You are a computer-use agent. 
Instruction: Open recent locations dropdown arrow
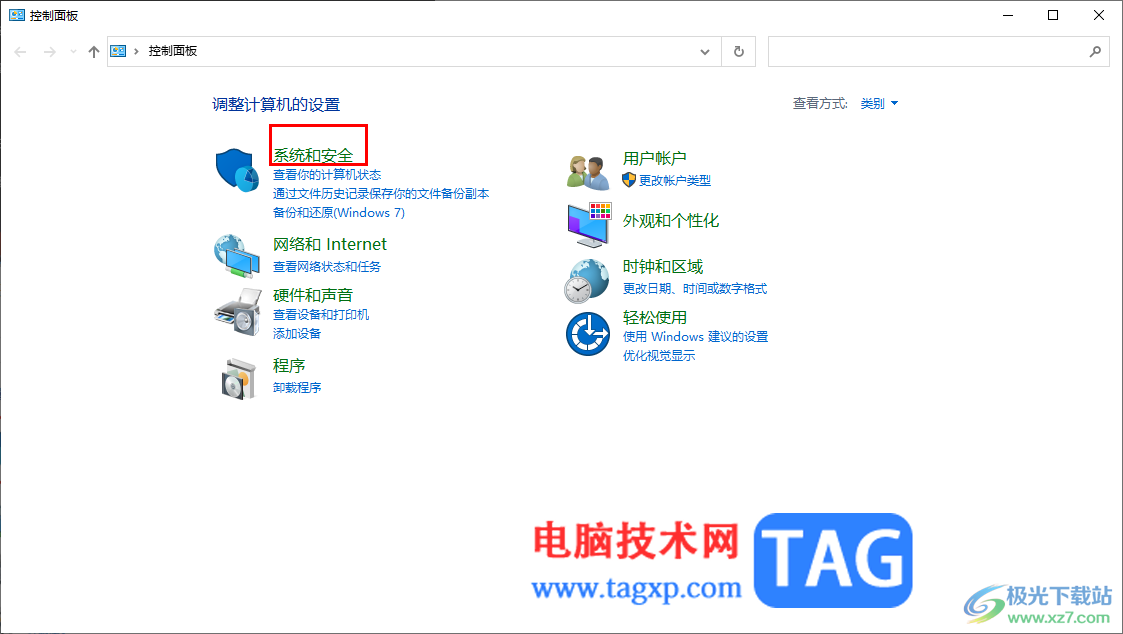[x=73, y=52]
